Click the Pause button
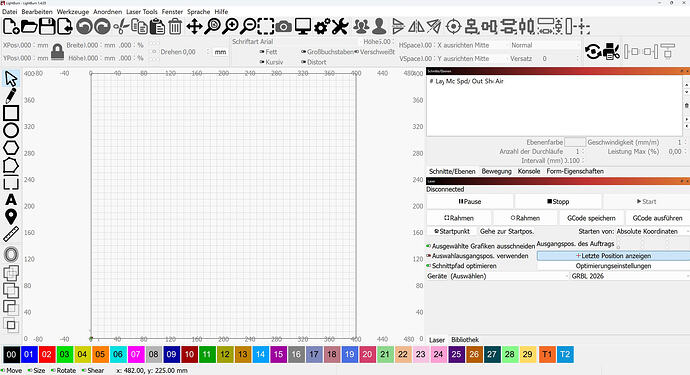Viewport: 690px width, 375px height. click(x=470, y=202)
